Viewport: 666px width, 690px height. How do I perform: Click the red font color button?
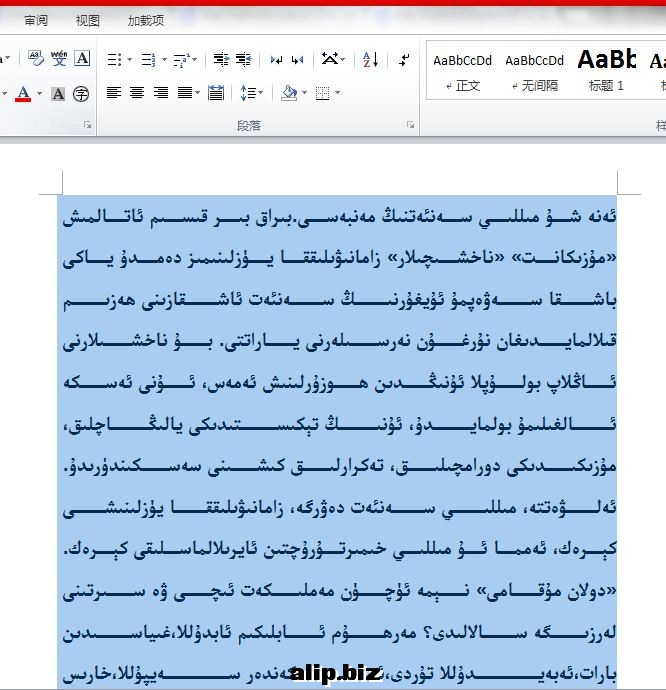pyautogui.click(x=23, y=94)
